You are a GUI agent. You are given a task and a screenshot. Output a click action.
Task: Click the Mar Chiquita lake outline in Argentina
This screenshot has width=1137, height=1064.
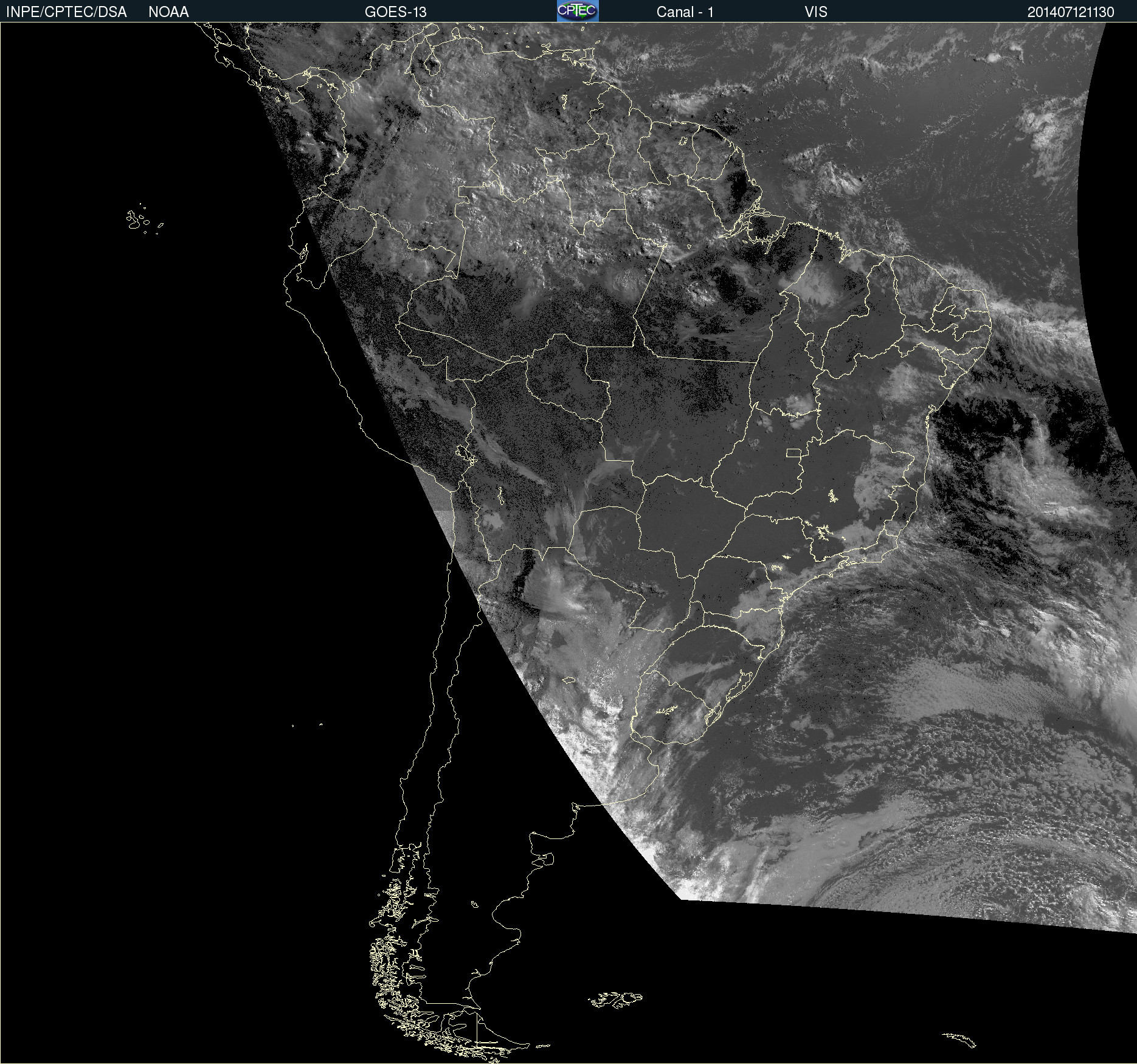point(568,680)
